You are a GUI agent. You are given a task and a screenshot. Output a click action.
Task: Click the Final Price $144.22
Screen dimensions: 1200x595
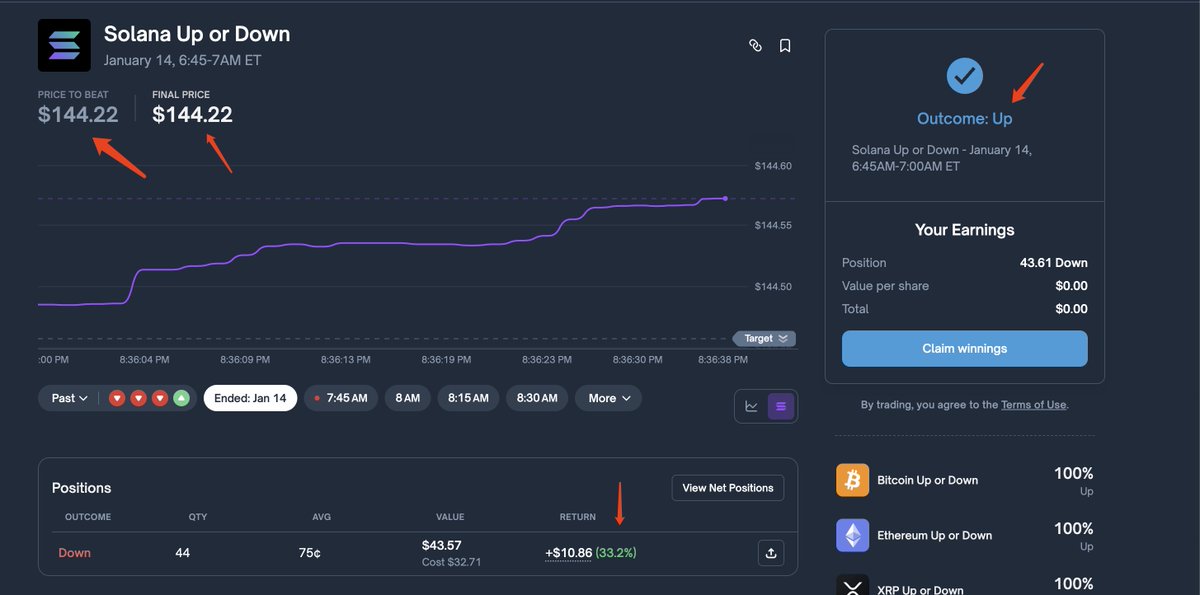point(192,115)
